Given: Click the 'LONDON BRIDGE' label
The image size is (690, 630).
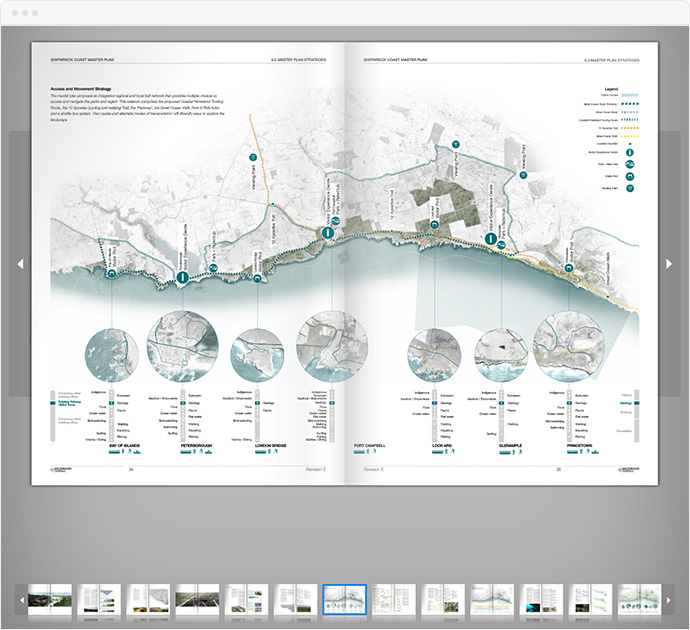Looking at the screenshot, I should click(x=271, y=446).
